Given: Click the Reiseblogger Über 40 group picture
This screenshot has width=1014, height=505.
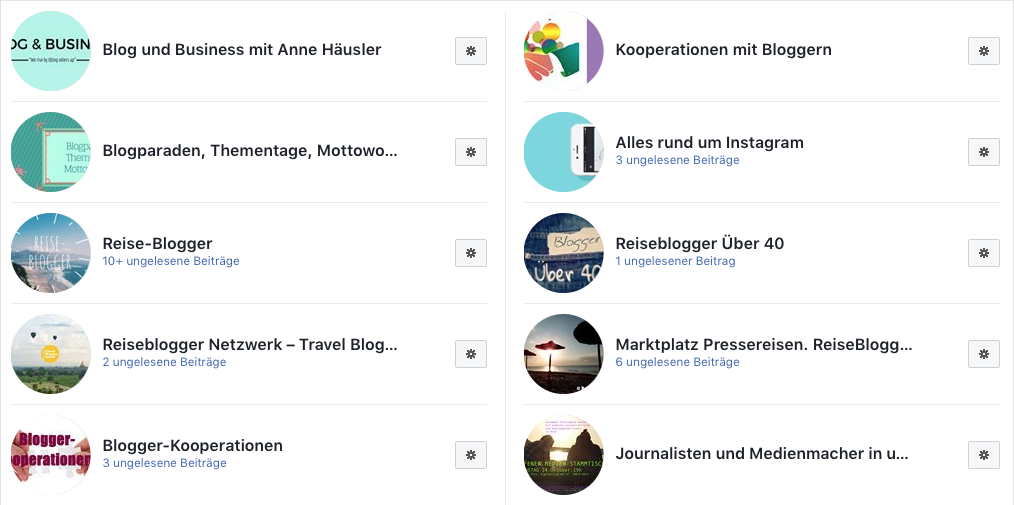Looking at the screenshot, I should tap(564, 253).
